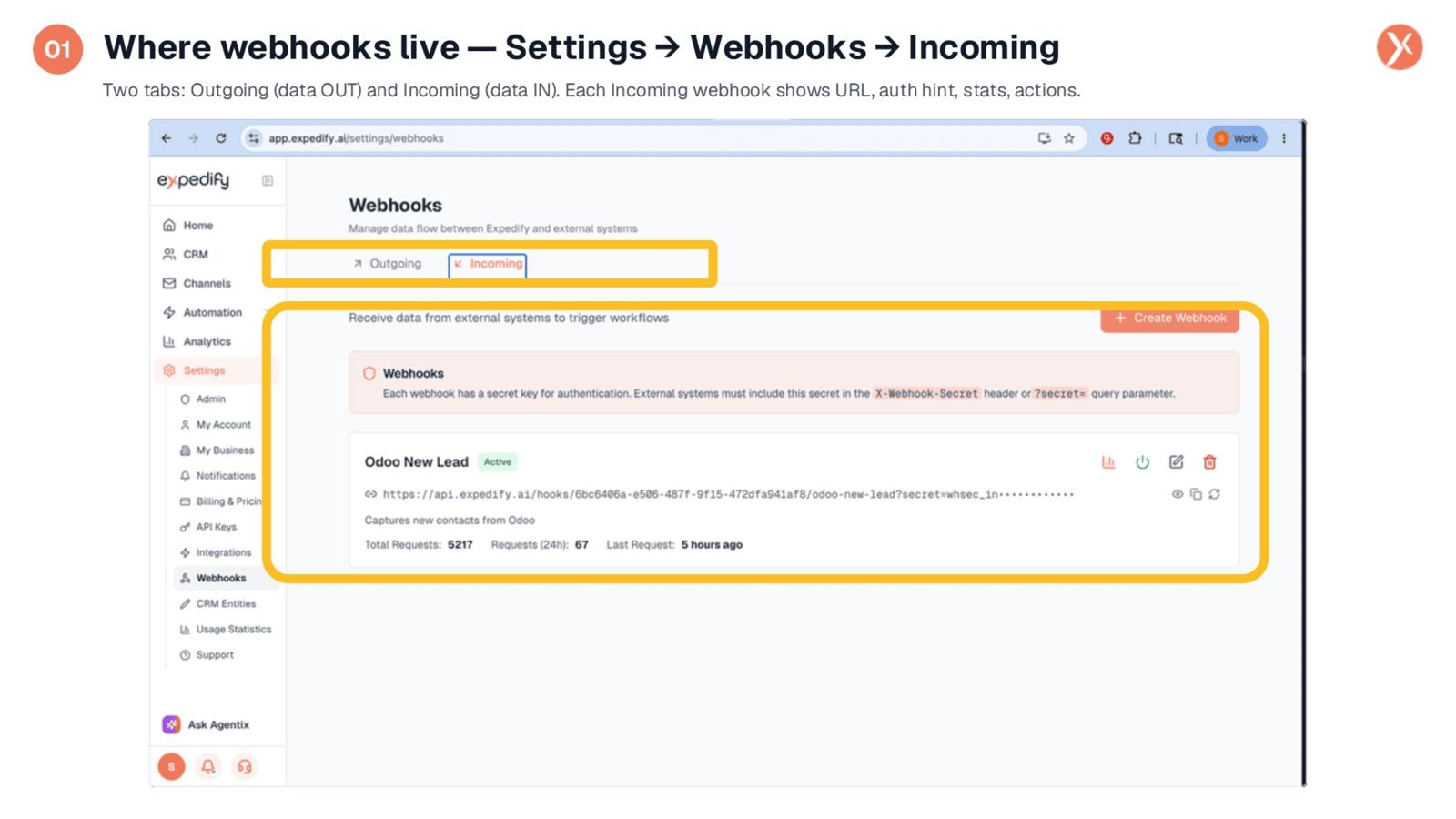Image resolution: width=1456 pixels, height=819 pixels.
Task: Go back with browser back arrow
Action: point(166,138)
